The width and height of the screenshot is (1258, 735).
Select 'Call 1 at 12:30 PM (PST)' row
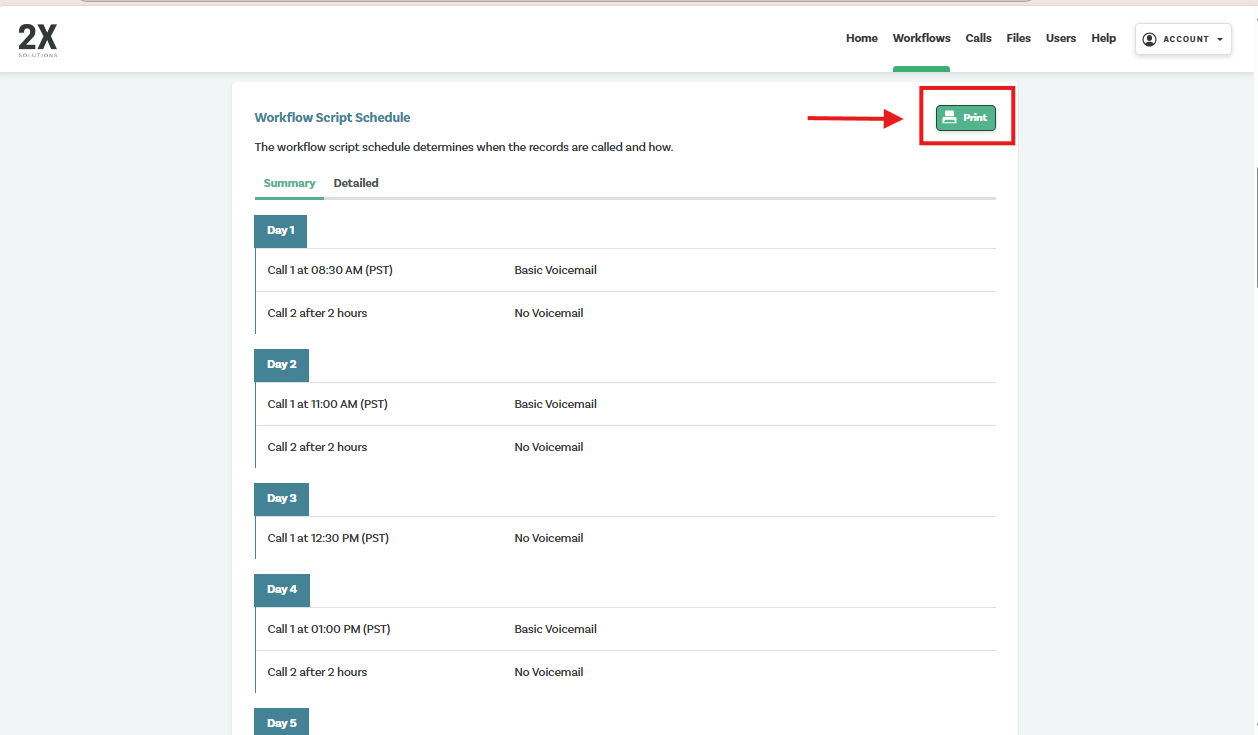(626, 538)
